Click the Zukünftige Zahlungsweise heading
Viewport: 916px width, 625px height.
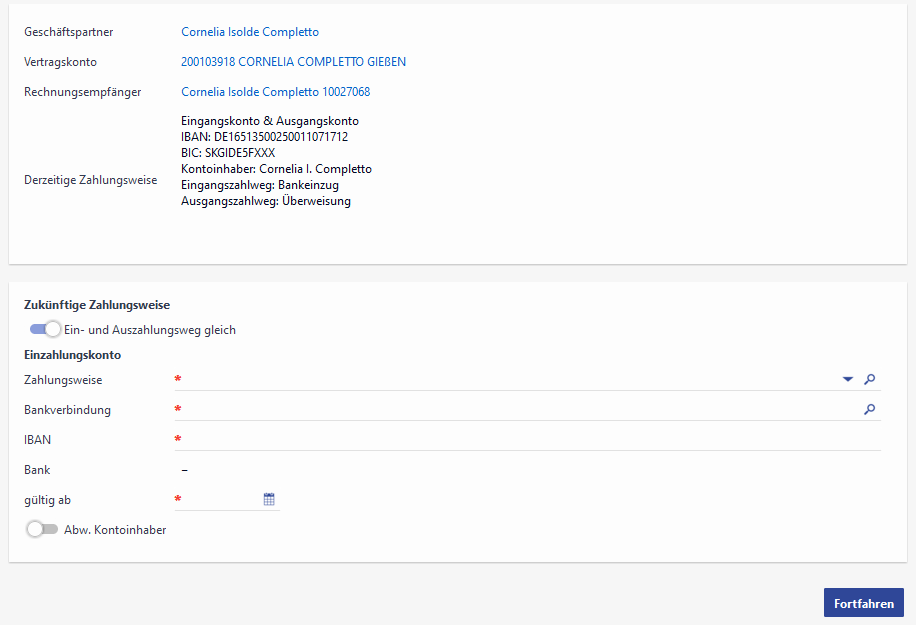tap(96, 305)
